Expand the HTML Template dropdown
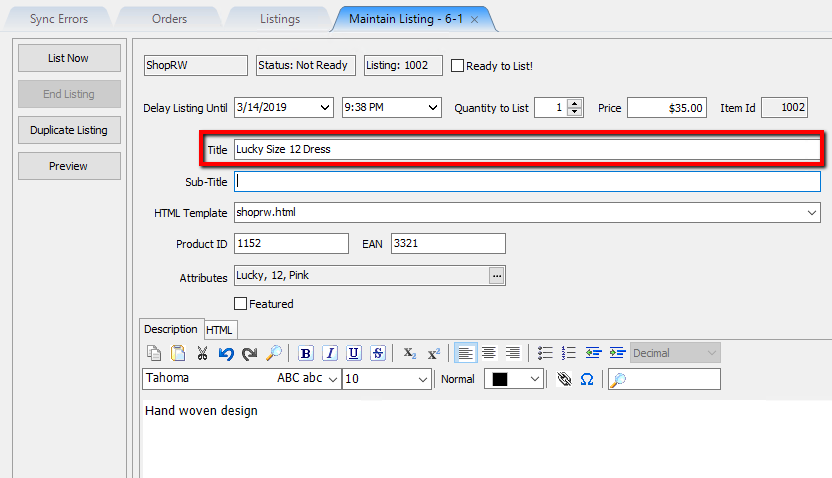 (812, 213)
